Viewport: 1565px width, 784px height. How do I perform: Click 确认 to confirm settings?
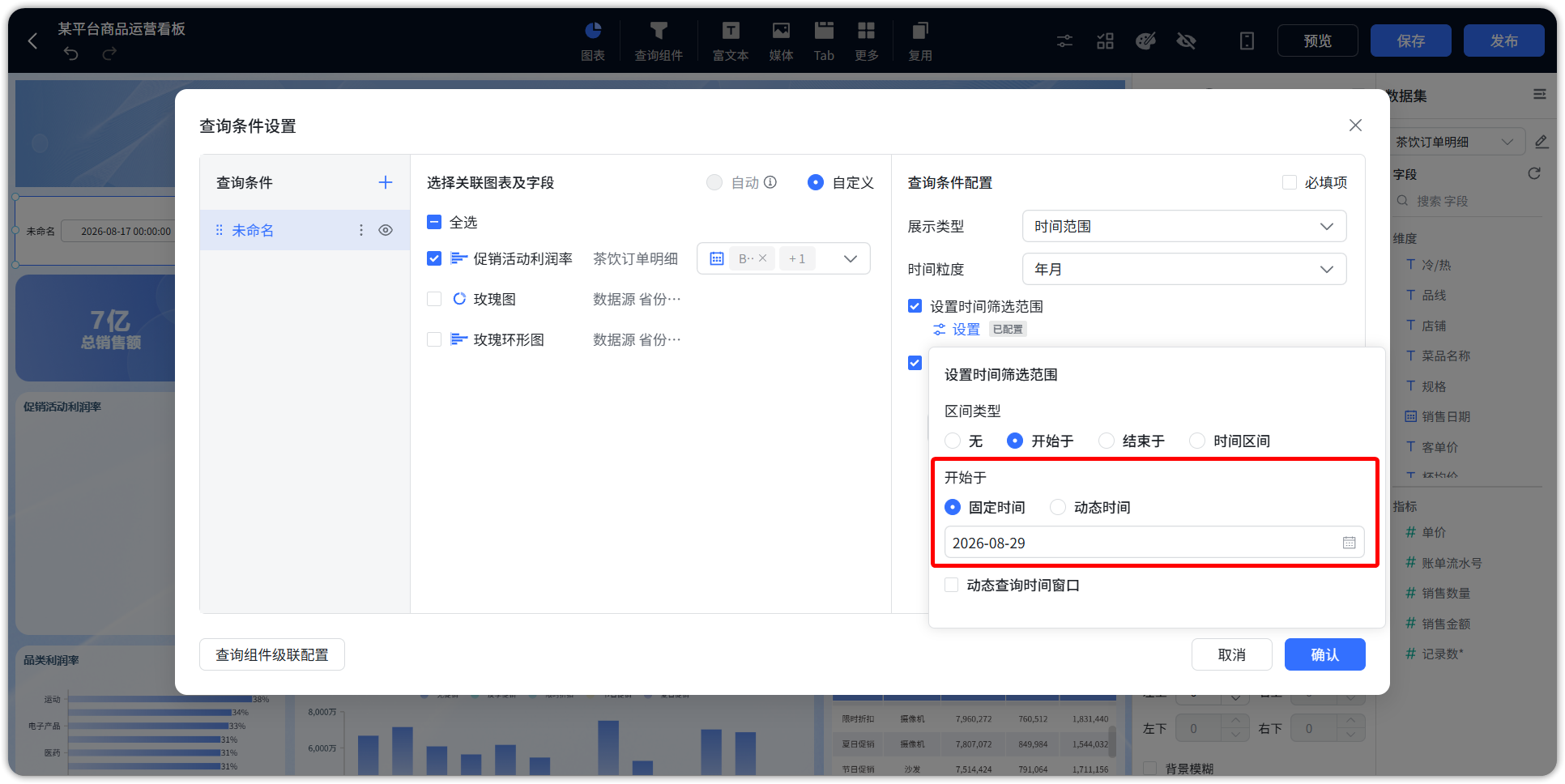point(1325,654)
